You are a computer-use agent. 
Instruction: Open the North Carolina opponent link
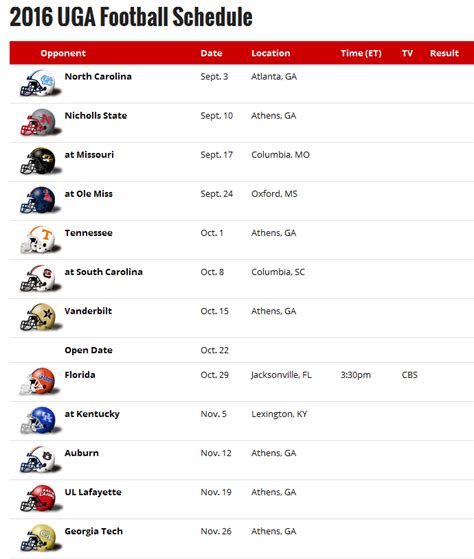(x=98, y=76)
